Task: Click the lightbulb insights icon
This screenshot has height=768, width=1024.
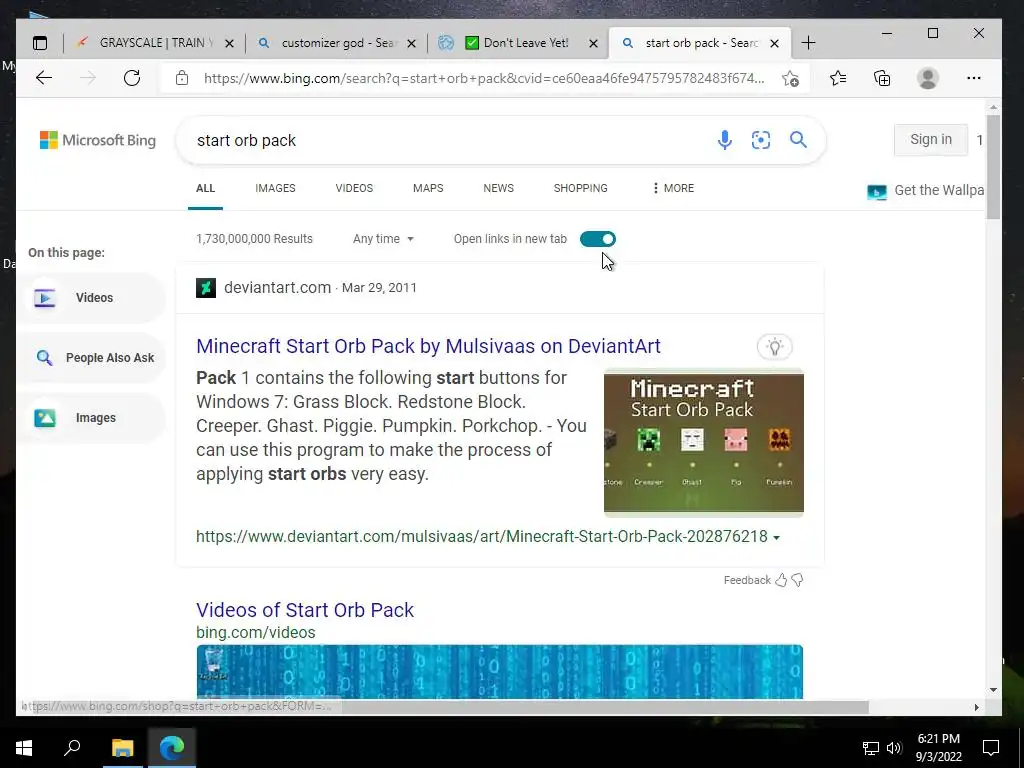Action: coord(775,347)
